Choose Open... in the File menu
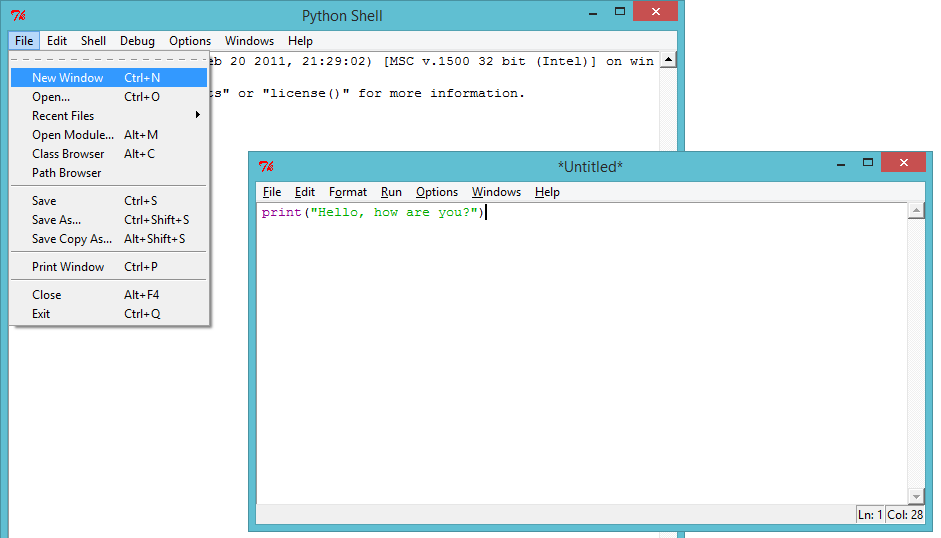 point(51,97)
